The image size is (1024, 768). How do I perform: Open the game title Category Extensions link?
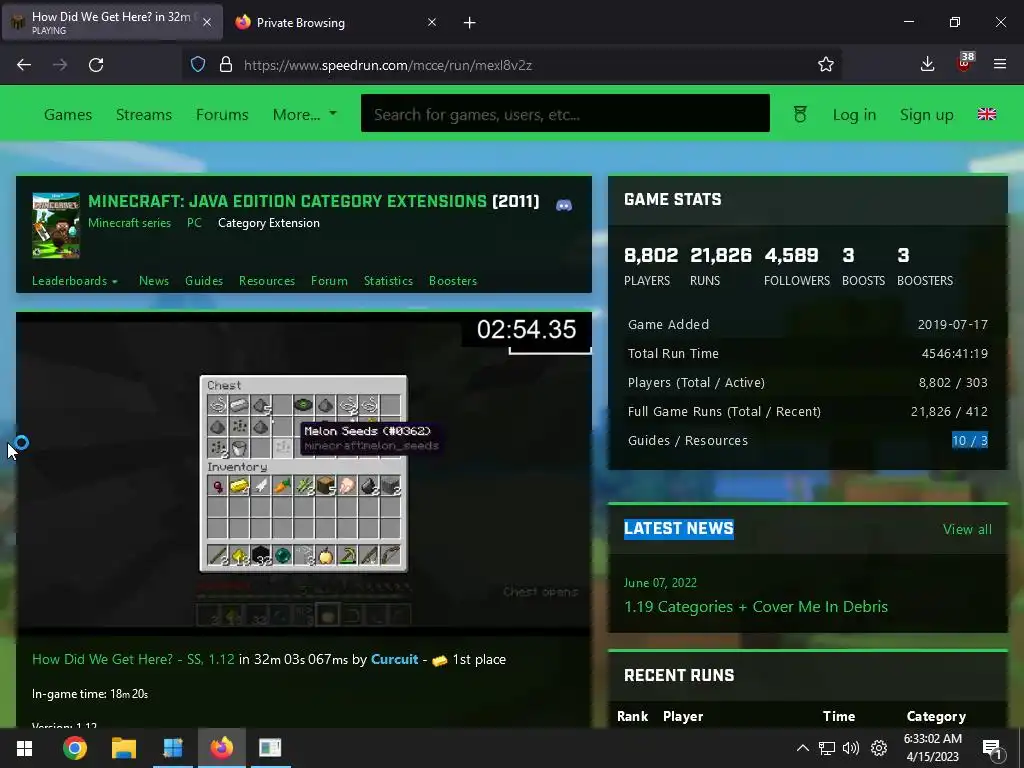coord(287,201)
